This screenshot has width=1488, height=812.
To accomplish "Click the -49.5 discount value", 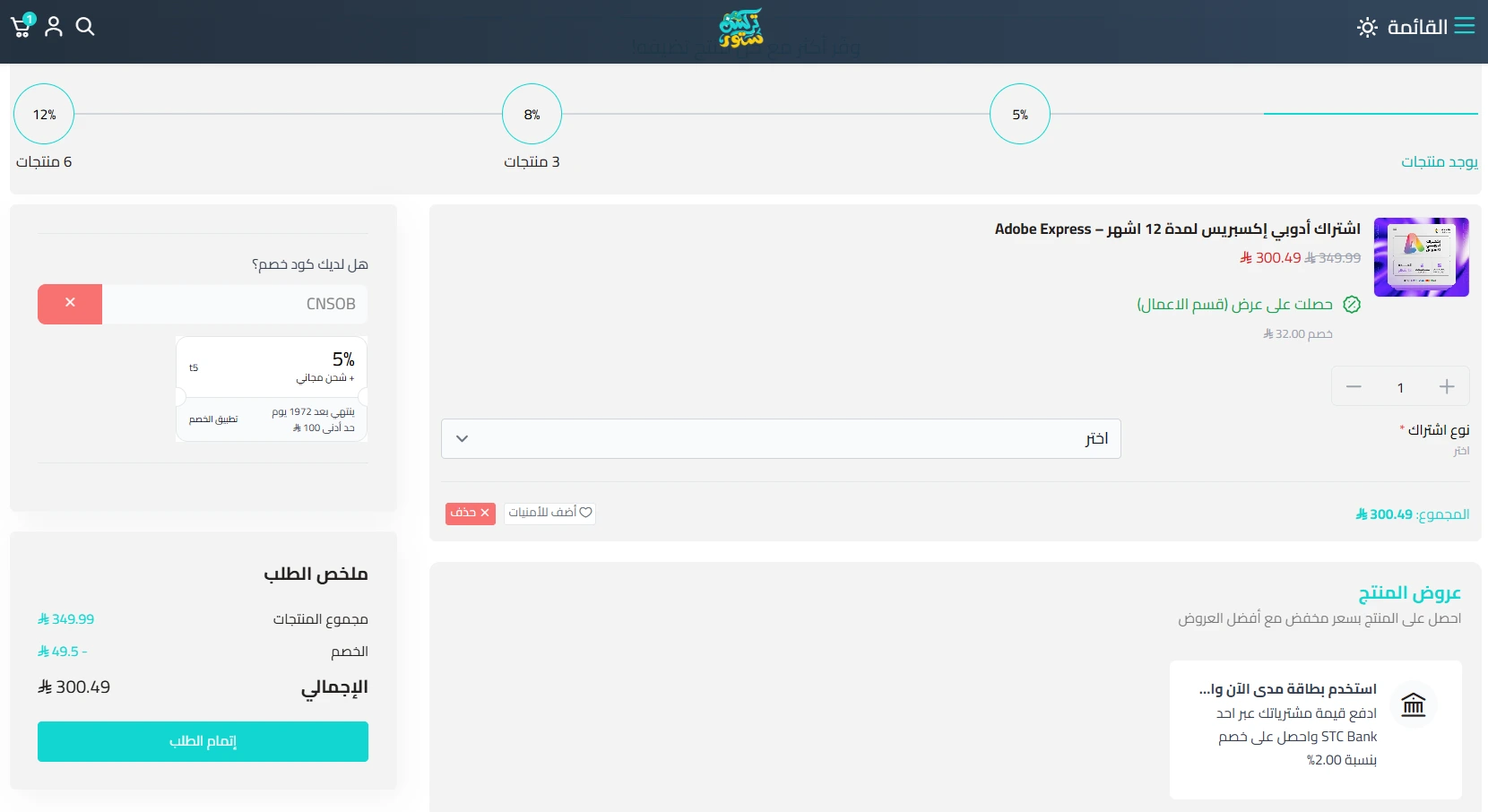I will point(63,652).
